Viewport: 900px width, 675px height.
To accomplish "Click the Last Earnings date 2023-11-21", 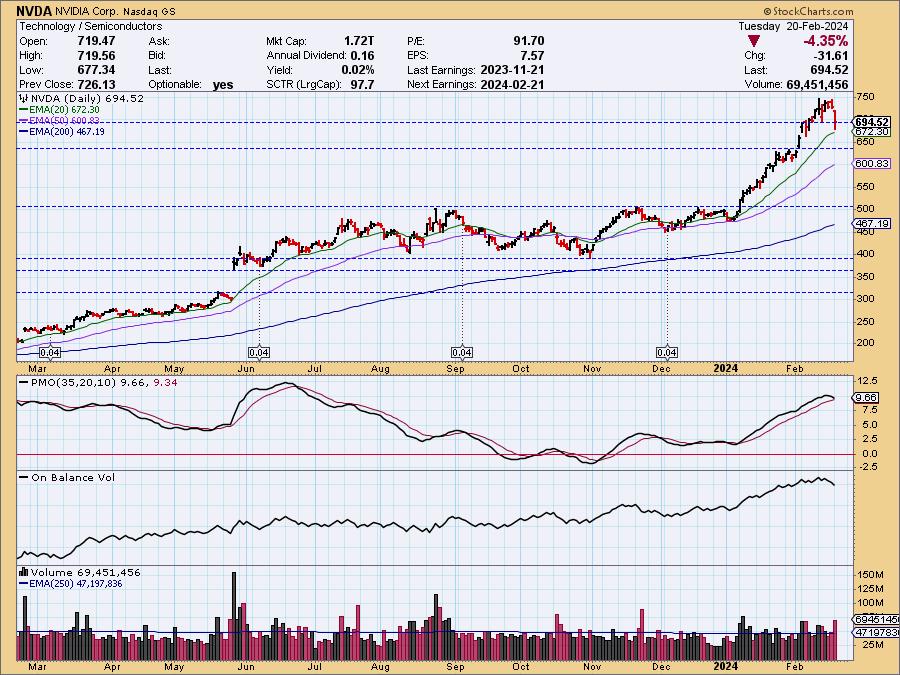I will coord(512,70).
